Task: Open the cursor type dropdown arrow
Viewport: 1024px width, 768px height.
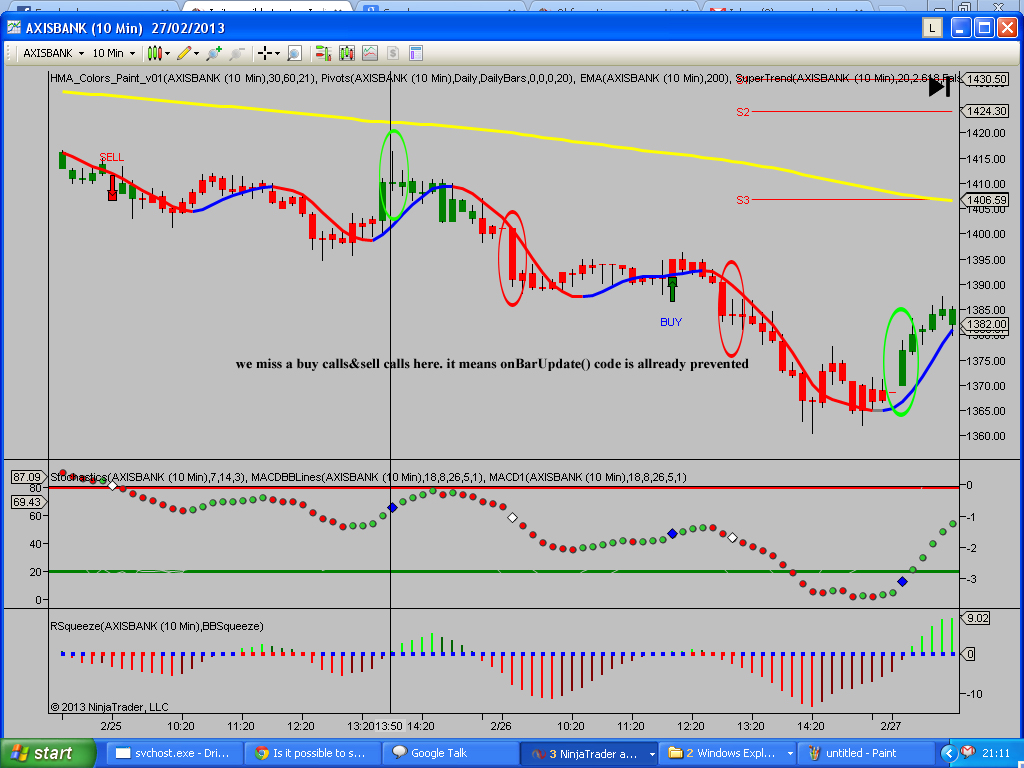Action: (277, 54)
